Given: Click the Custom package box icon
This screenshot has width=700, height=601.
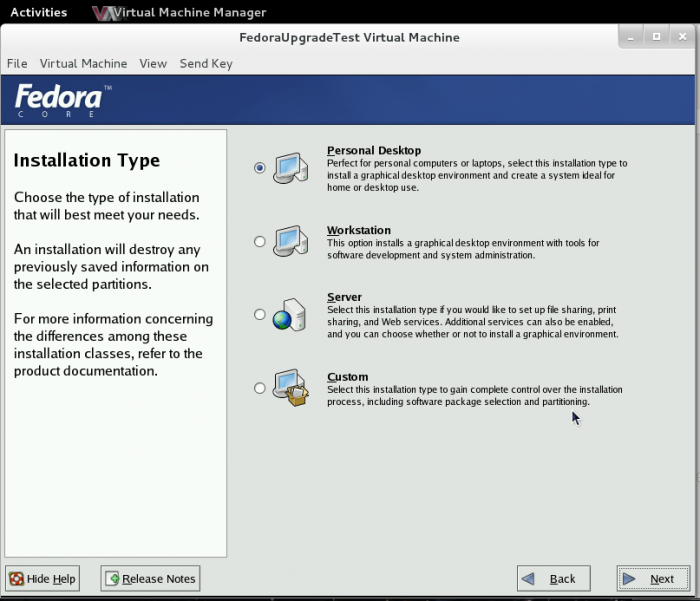Looking at the screenshot, I should 290,388.
